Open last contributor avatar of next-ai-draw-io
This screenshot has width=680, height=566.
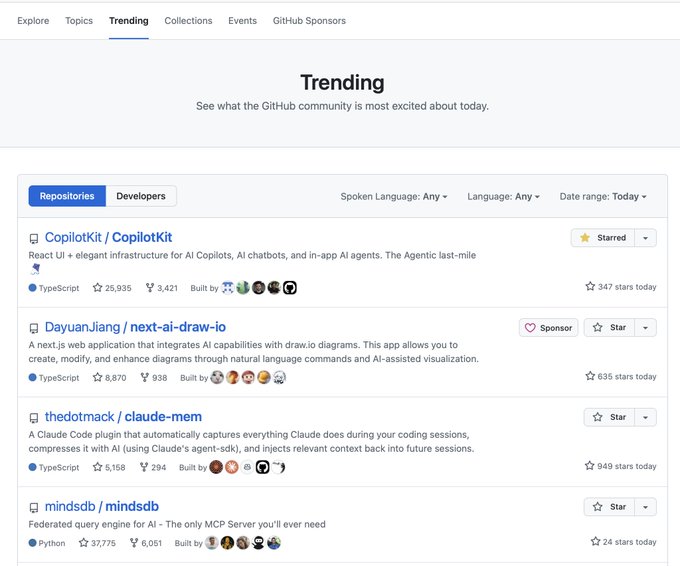tap(279, 377)
